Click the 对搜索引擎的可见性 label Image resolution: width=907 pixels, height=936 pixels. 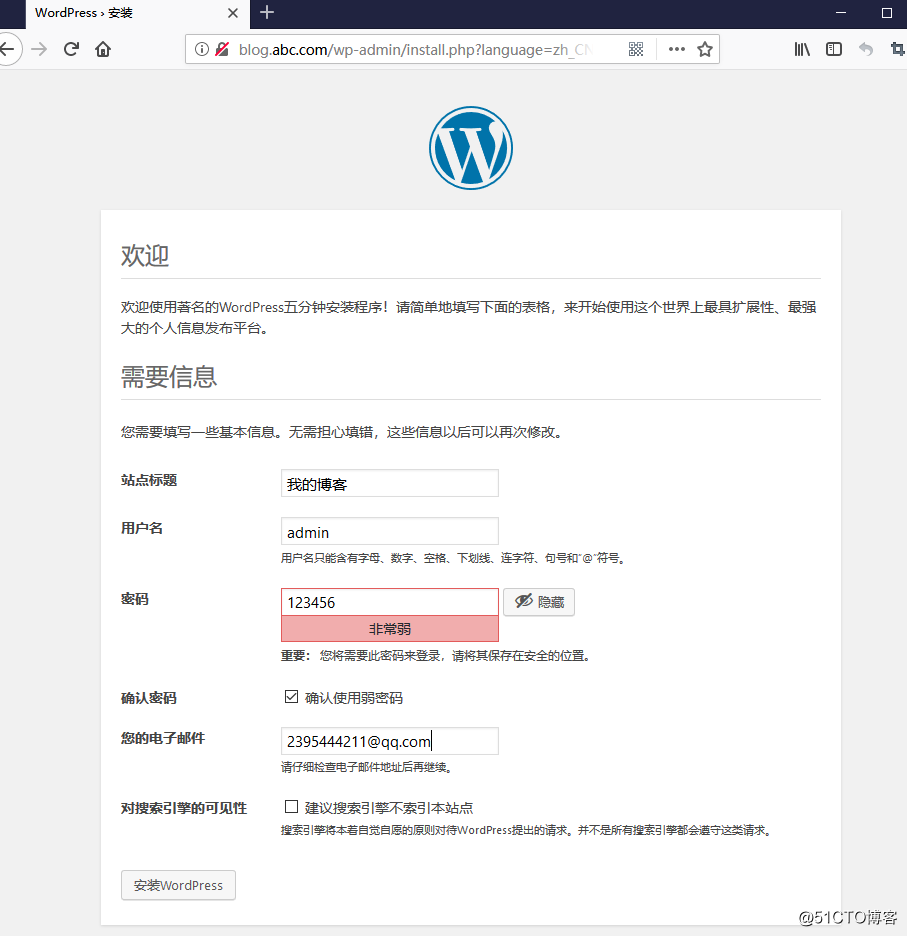184,808
